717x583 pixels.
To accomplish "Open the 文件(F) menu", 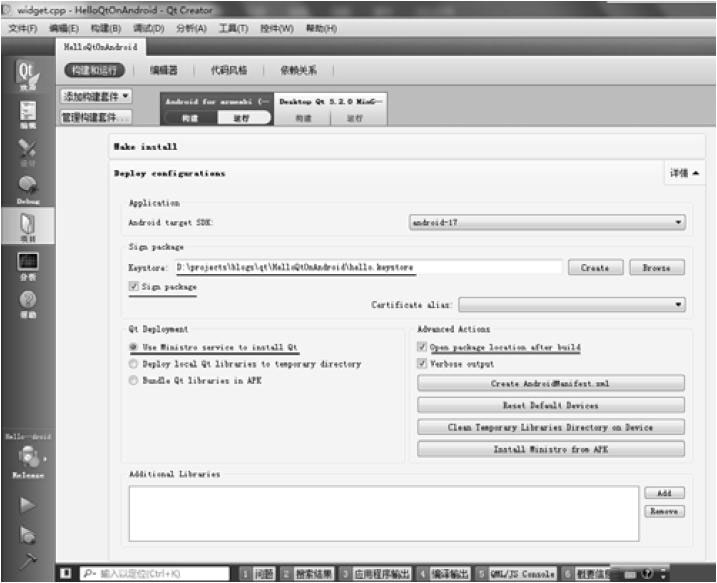I will (x=23, y=28).
